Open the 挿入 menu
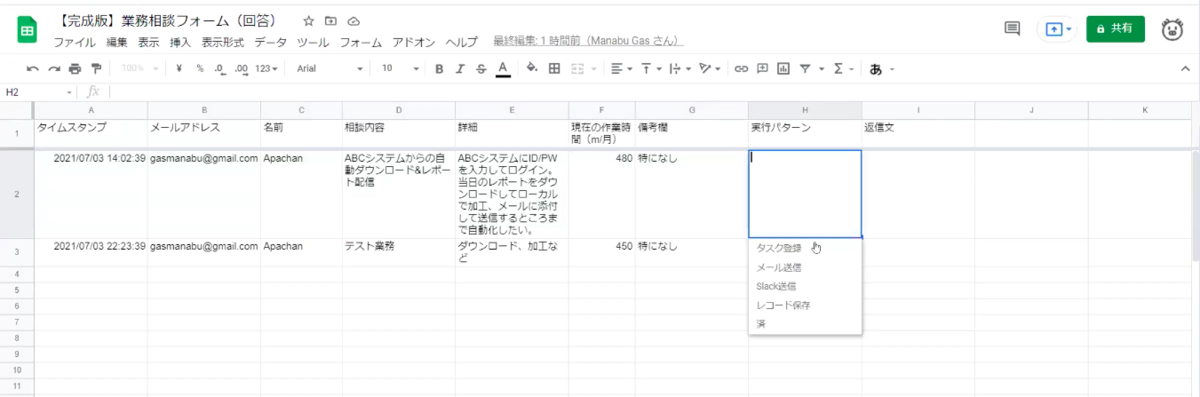 point(181,42)
